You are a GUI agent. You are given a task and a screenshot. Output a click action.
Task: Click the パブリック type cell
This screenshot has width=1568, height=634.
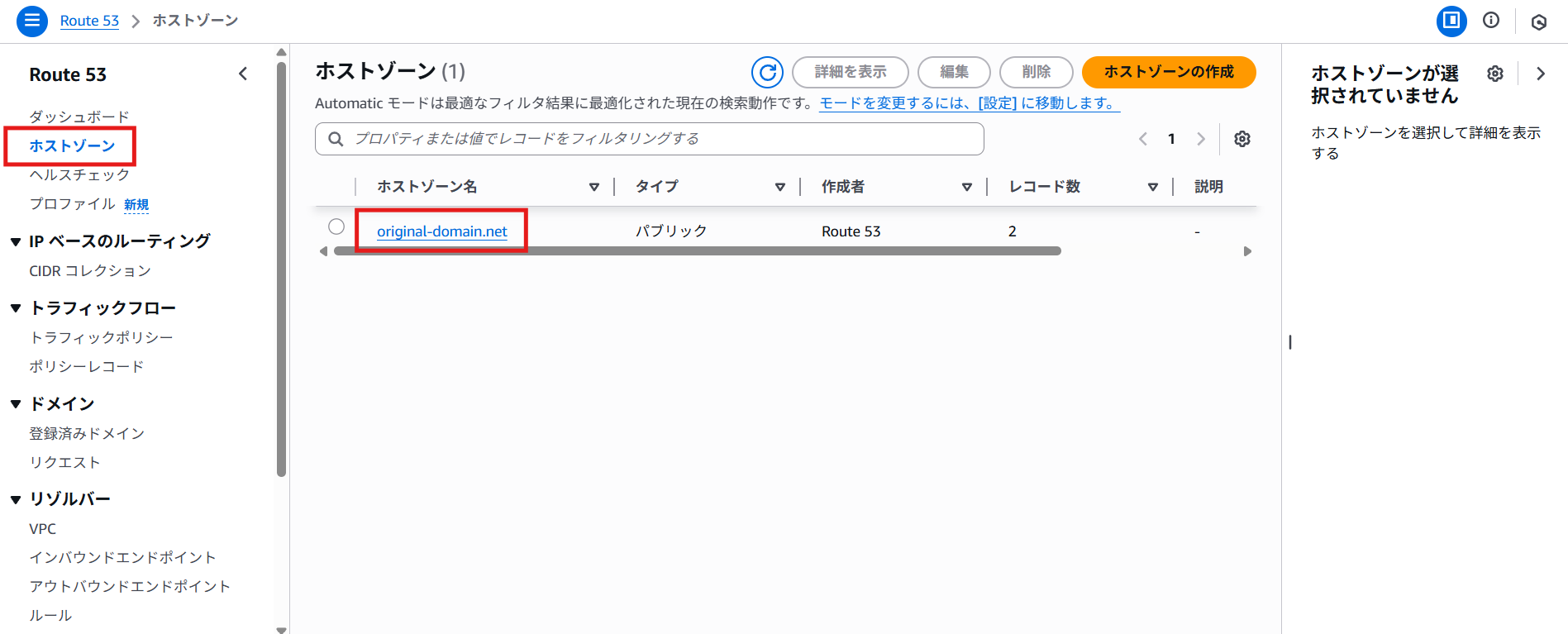[671, 231]
